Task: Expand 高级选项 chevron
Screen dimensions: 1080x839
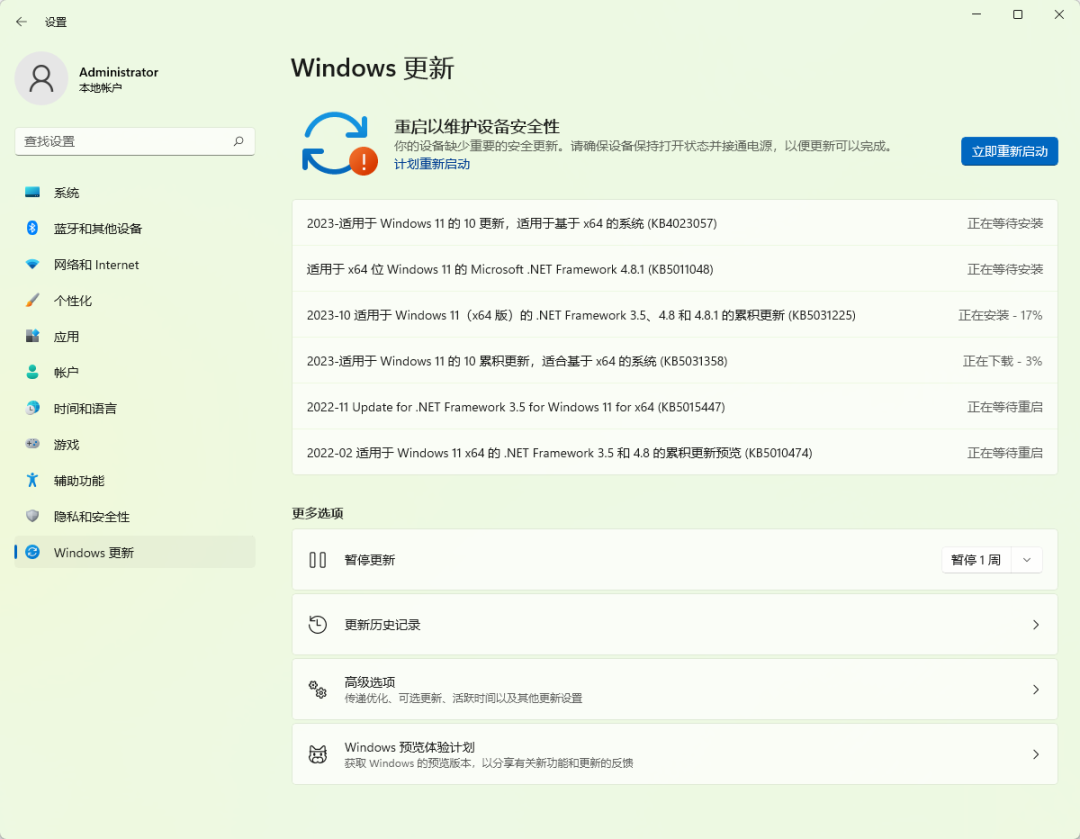Action: coord(1036,690)
